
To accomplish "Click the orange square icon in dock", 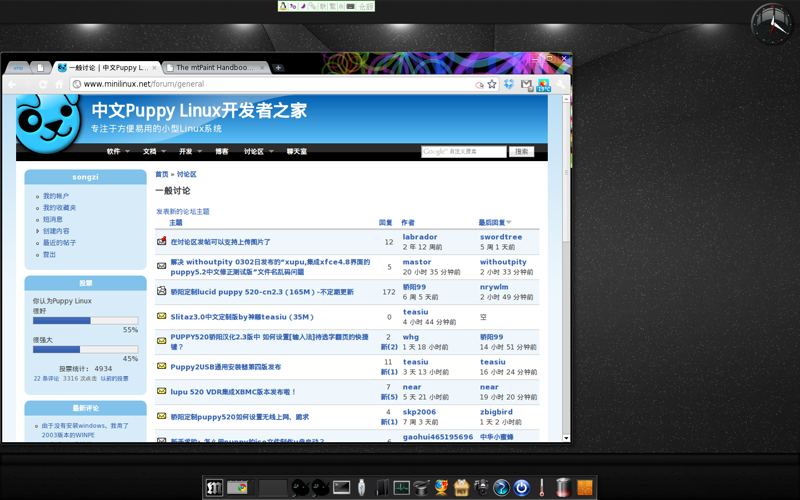I will 585,488.
